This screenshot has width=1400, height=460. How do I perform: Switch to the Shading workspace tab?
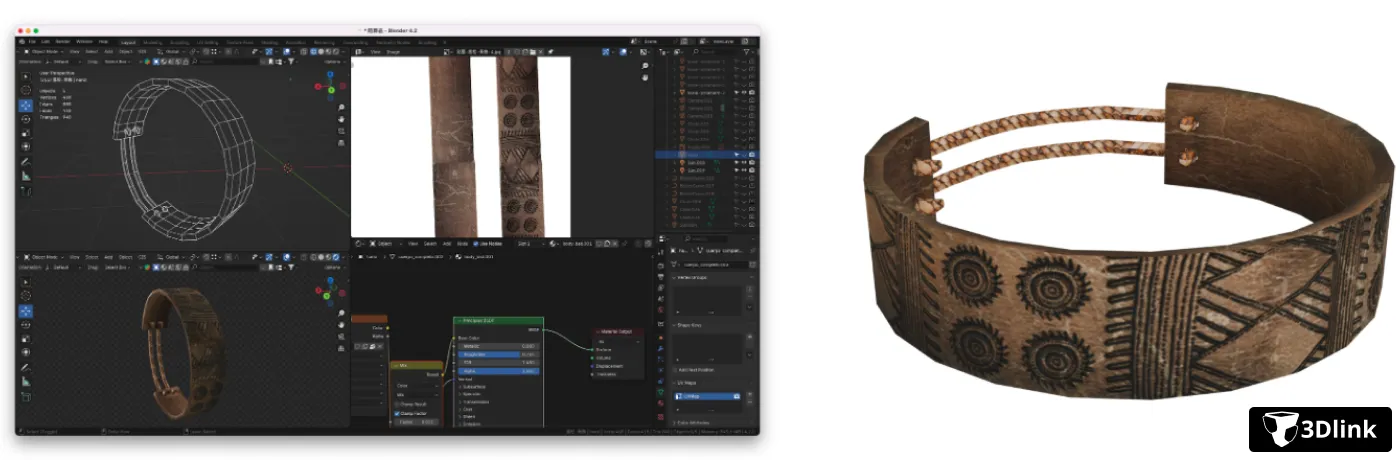click(x=269, y=42)
